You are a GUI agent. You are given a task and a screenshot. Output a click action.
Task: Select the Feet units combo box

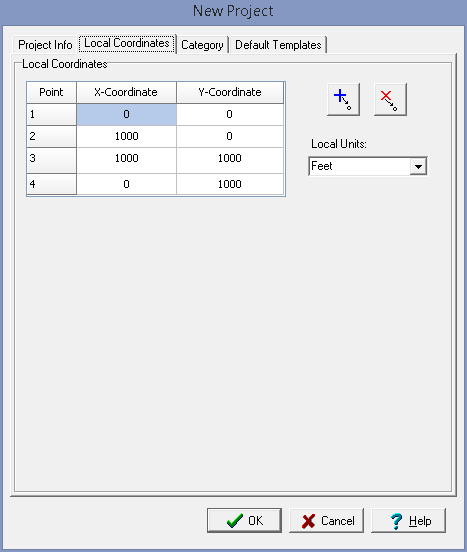(x=368, y=166)
